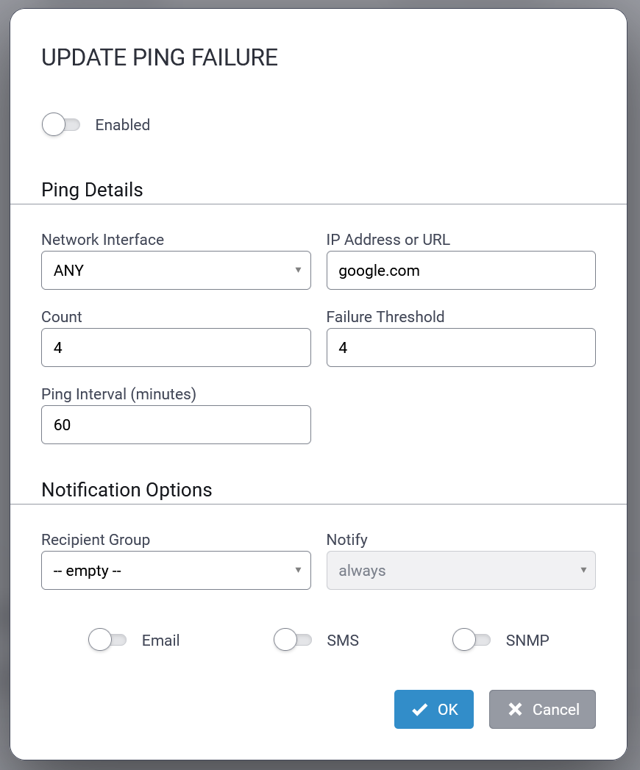Viewport: 640px width, 770px height.
Task: Confirm changes with the OK button
Action: (x=434, y=709)
